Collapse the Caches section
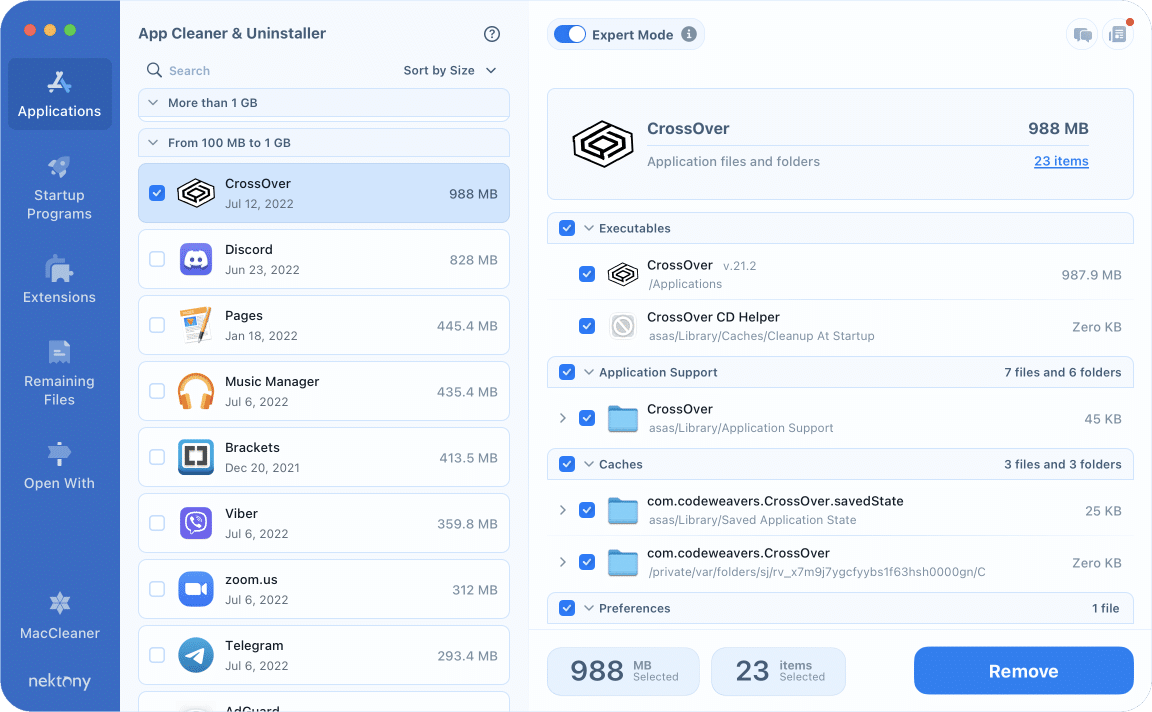Screen dimensions: 1152x712 point(588,464)
